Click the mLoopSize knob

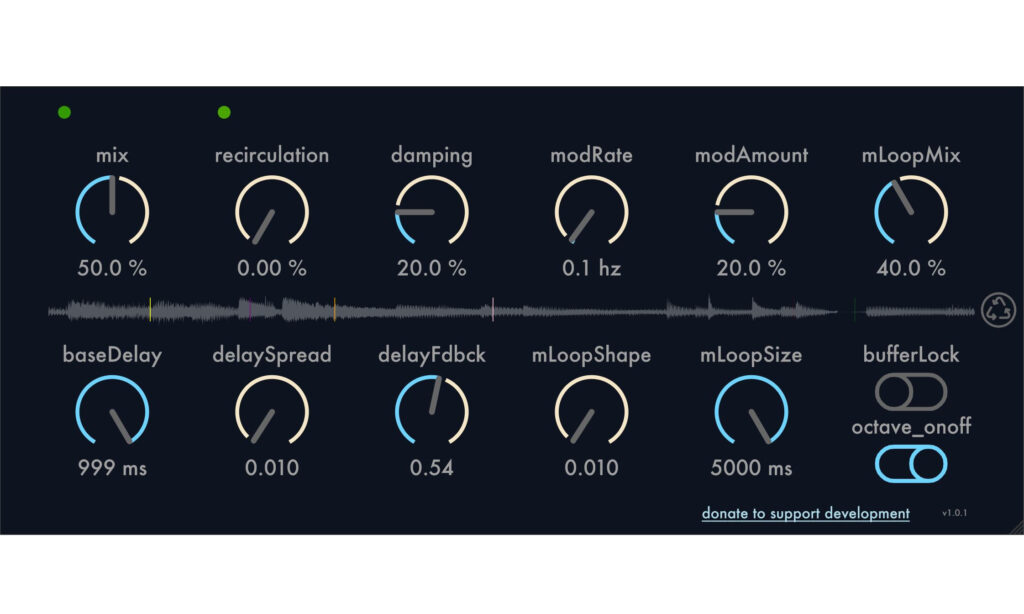[x=751, y=412]
